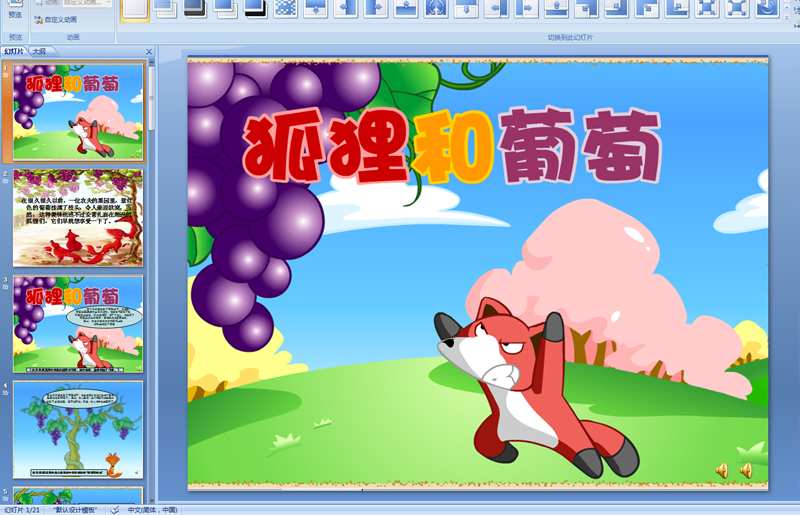The width and height of the screenshot is (800, 515).
Task: Switch to the 幻灯片 (Slides) tab
Action: [x=14, y=51]
